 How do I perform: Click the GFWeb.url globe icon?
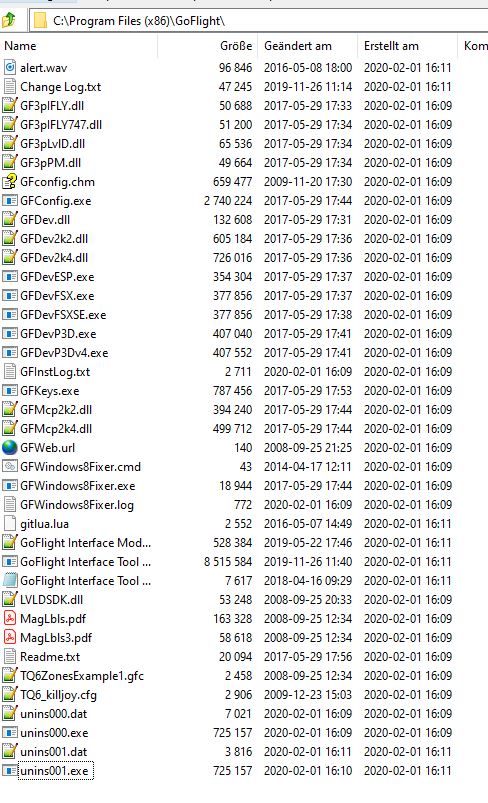[9, 448]
